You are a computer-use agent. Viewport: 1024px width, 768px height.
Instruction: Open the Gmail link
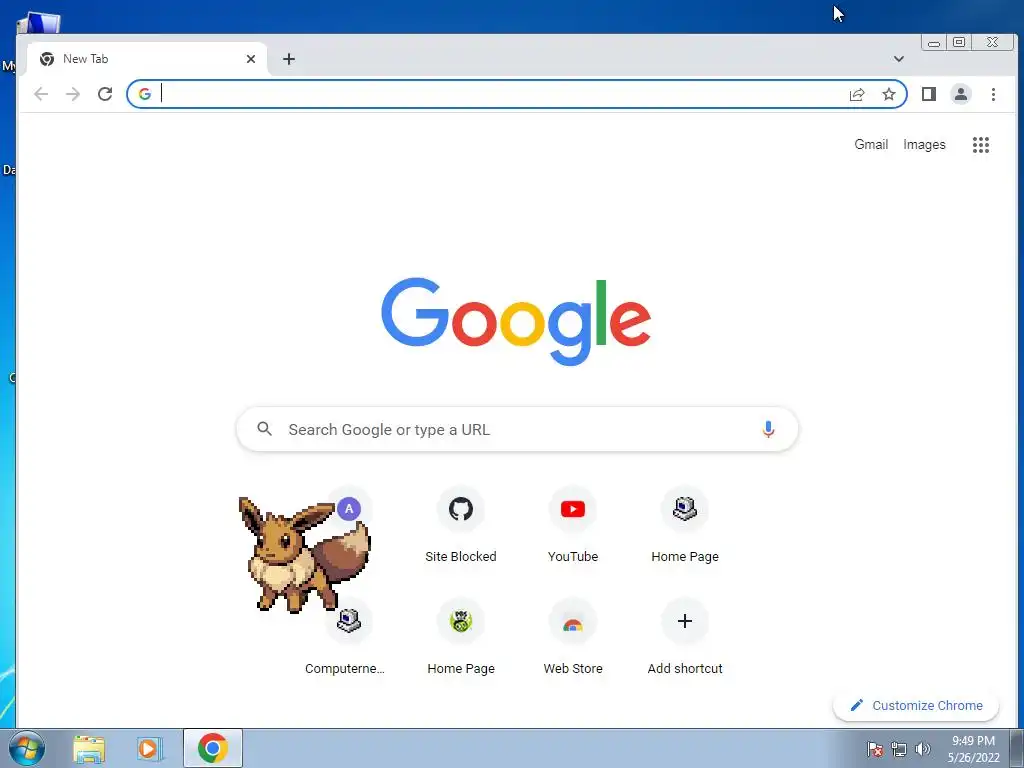(x=871, y=144)
